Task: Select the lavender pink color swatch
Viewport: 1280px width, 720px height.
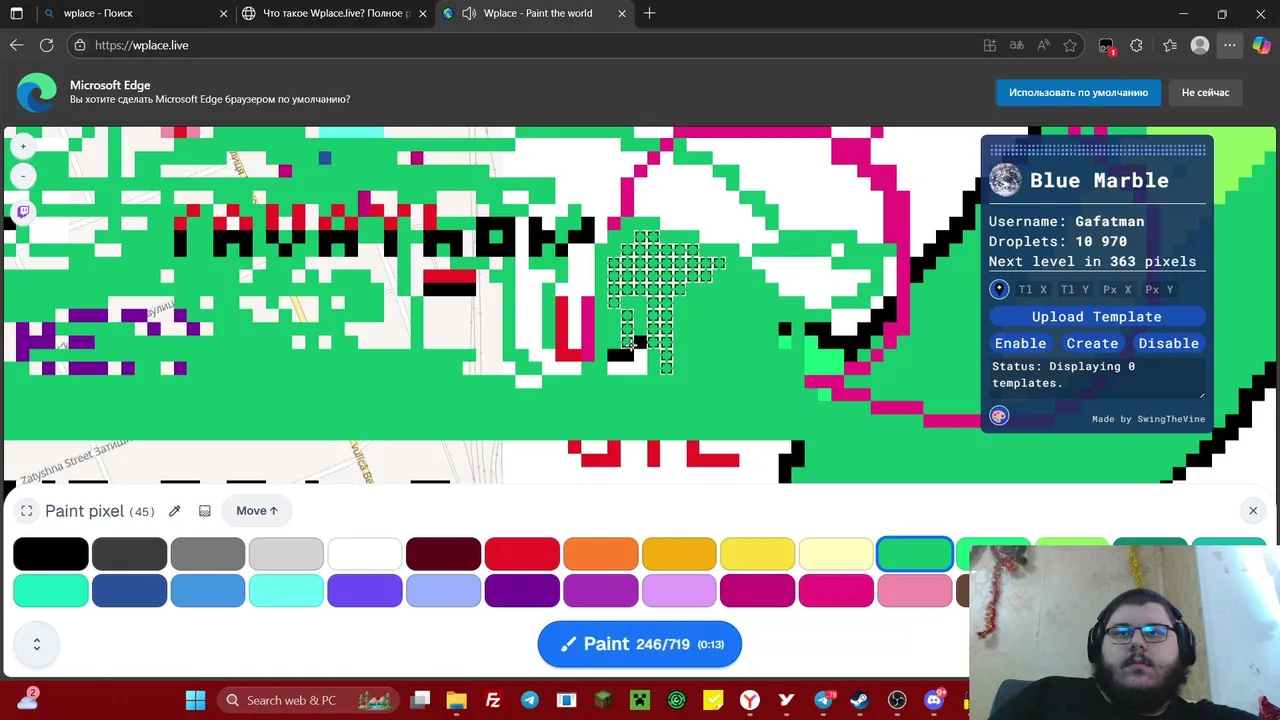Action: 679,591
